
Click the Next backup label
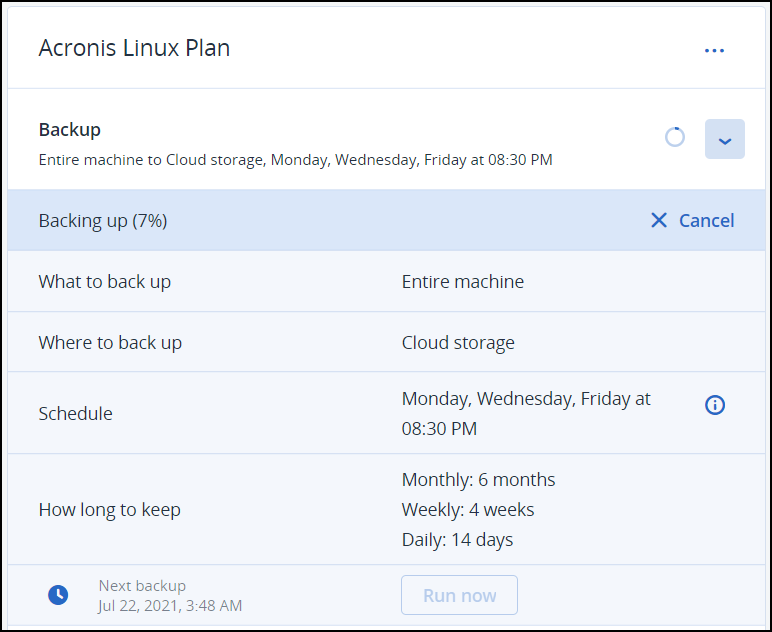[142, 586]
